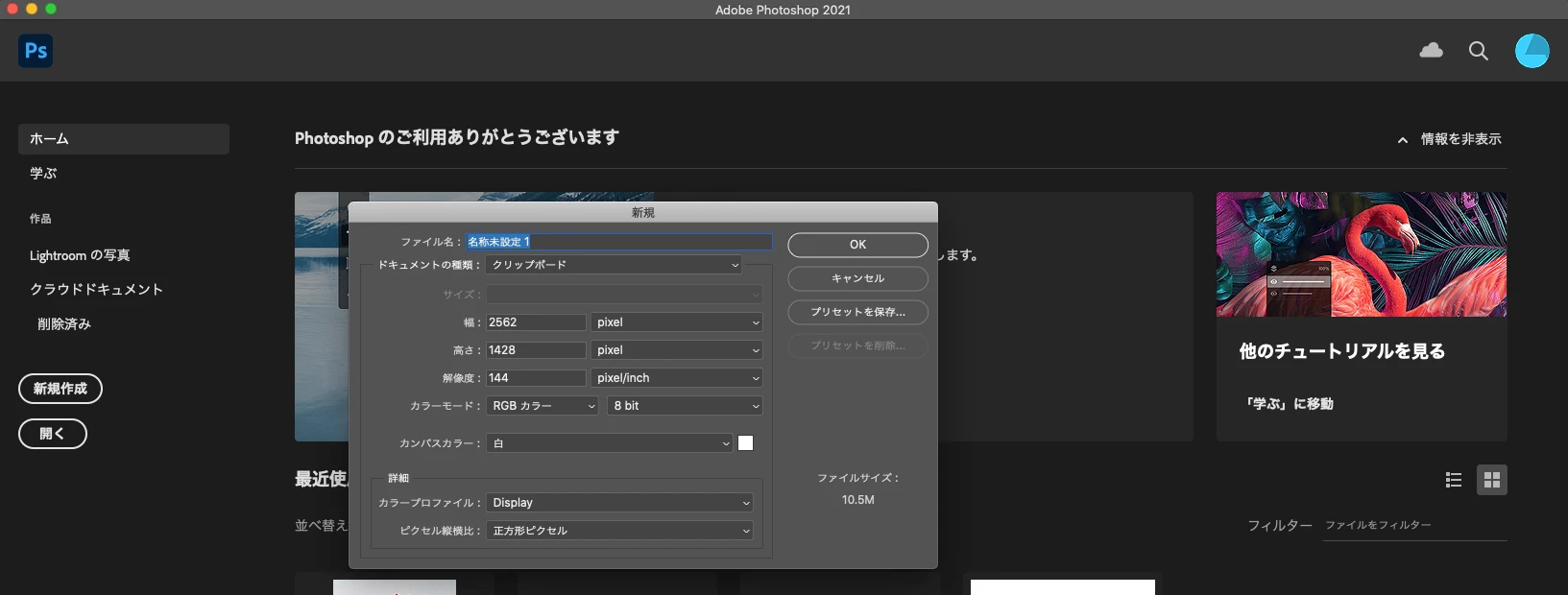Click the 解像度 value field 144
This screenshot has width=1568, height=595.
(536, 378)
